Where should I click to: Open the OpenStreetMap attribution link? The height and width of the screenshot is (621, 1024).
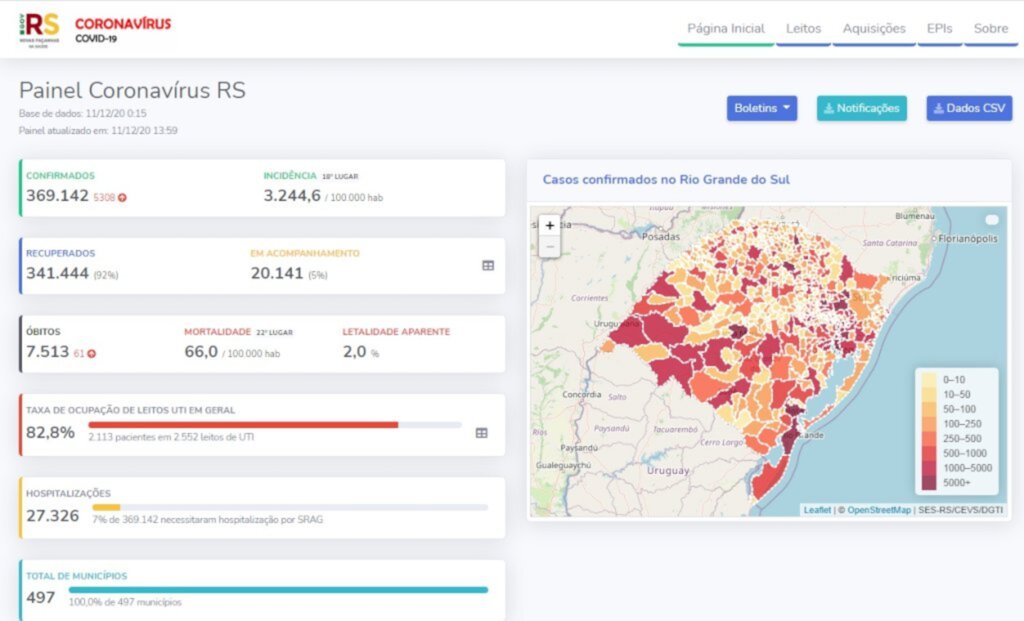[x=879, y=510]
